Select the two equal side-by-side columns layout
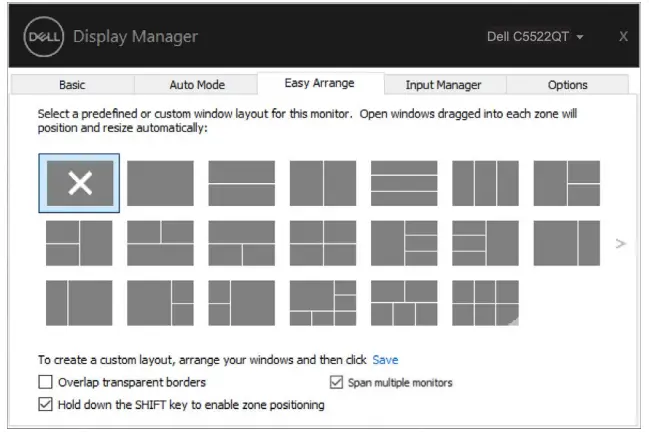649x432 pixels. click(x=322, y=183)
